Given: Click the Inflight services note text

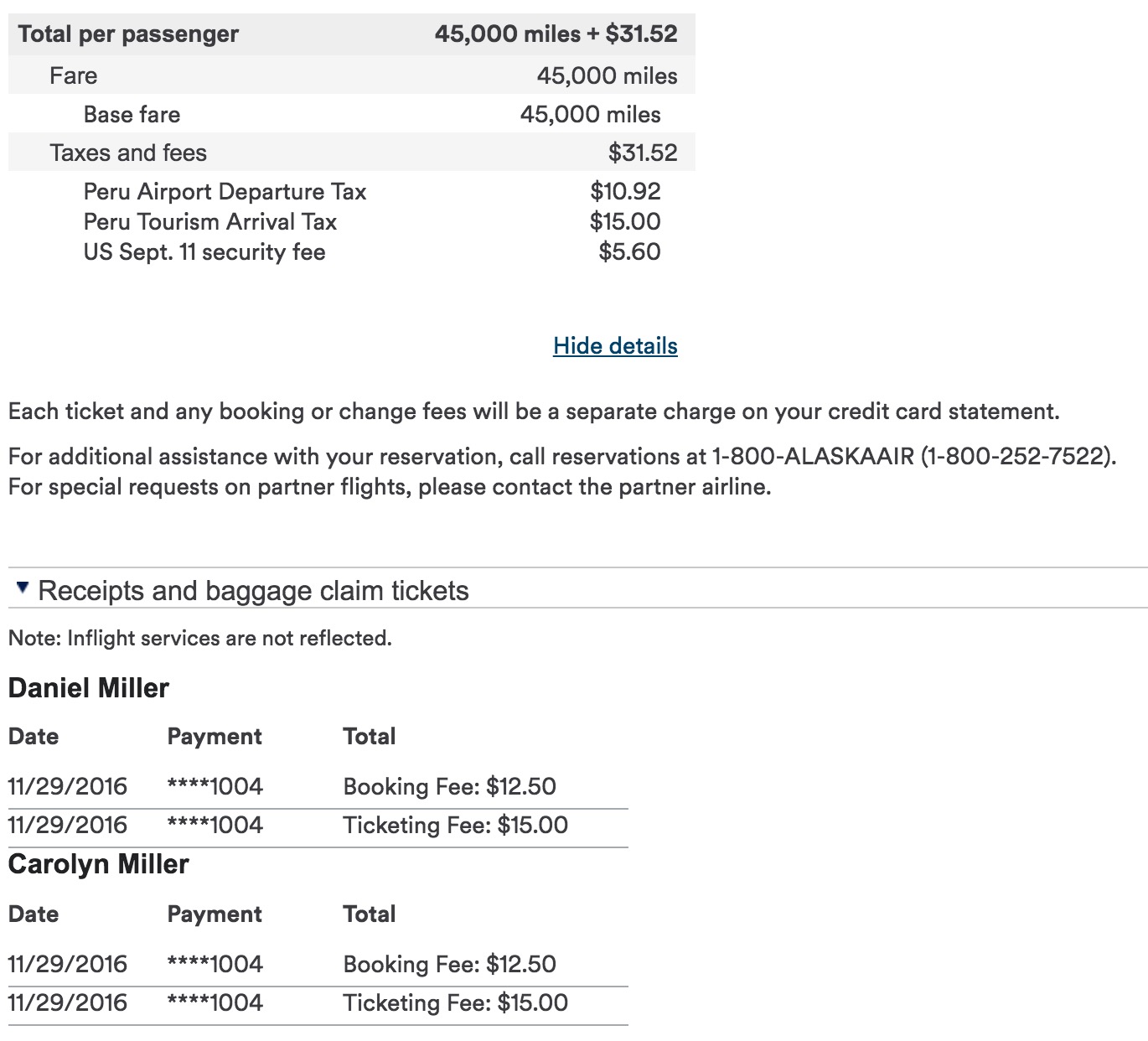Looking at the screenshot, I should [x=199, y=639].
